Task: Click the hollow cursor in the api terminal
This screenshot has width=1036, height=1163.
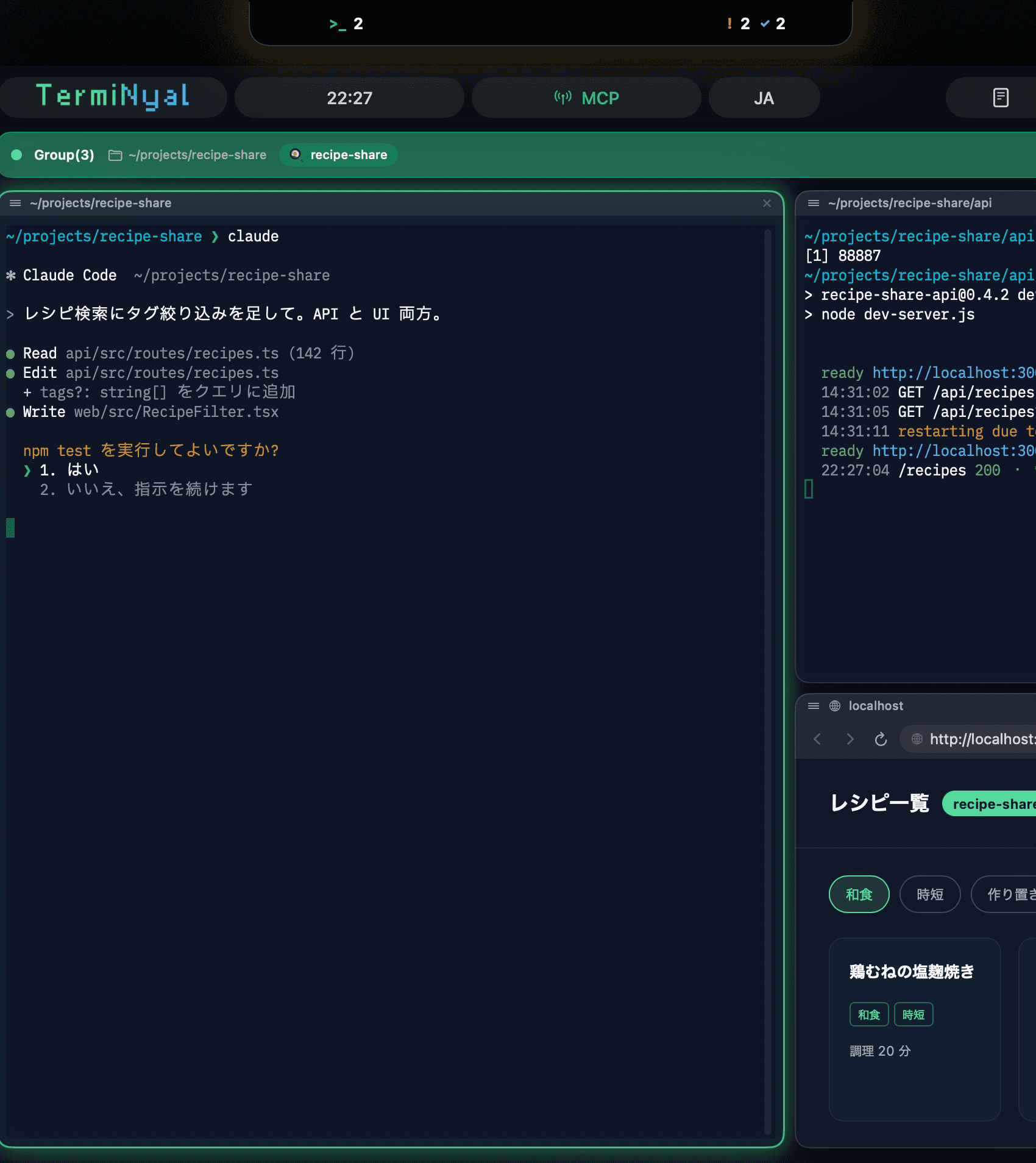Action: (809, 489)
